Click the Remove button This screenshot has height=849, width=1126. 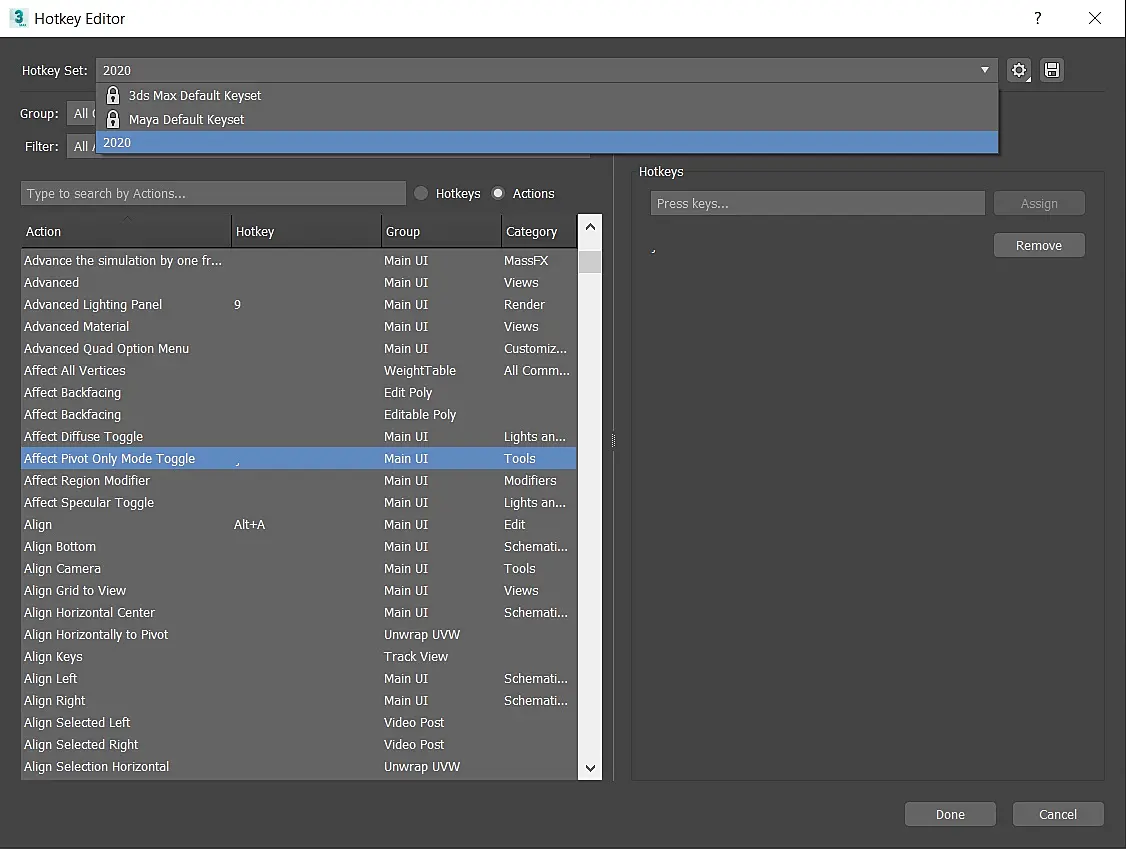[x=1039, y=246]
